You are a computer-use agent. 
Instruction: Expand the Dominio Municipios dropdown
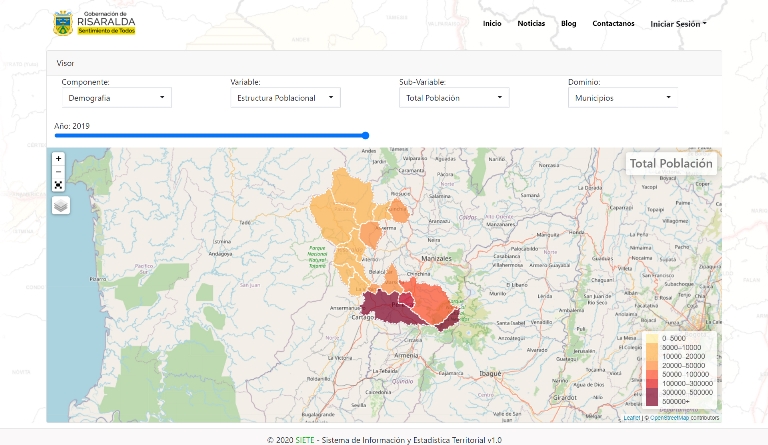coord(623,98)
